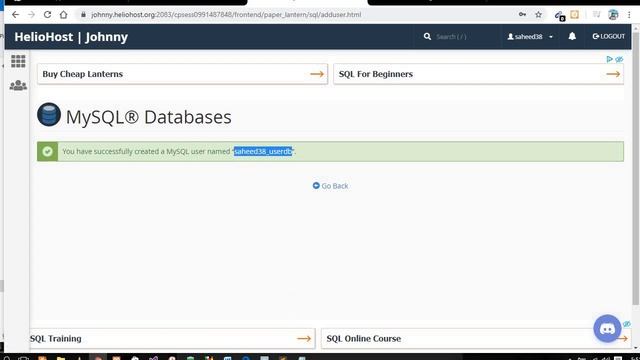The width and height of the screenshot is (640, 360).
Task: Click the browser forward arrow
Action: [x=31, y=15]
